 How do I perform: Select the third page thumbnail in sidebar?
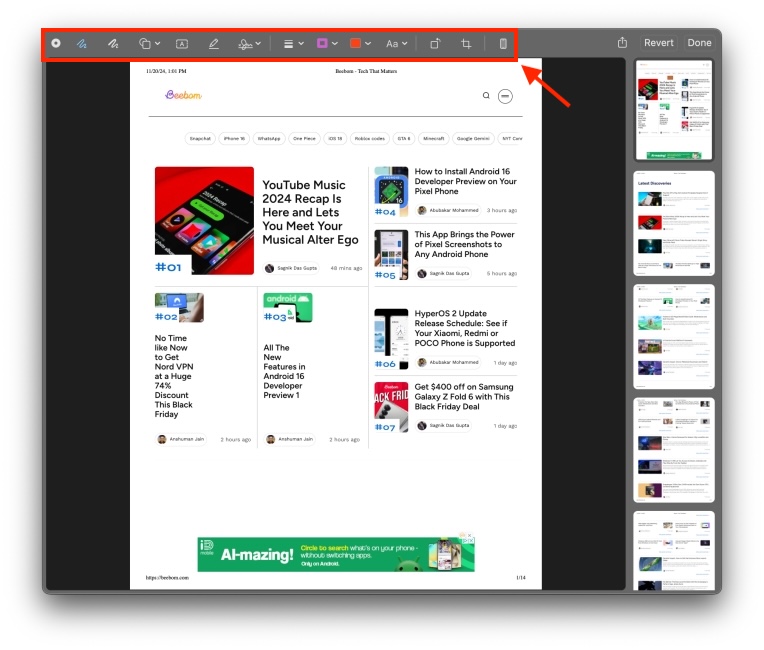coord(674,337)
